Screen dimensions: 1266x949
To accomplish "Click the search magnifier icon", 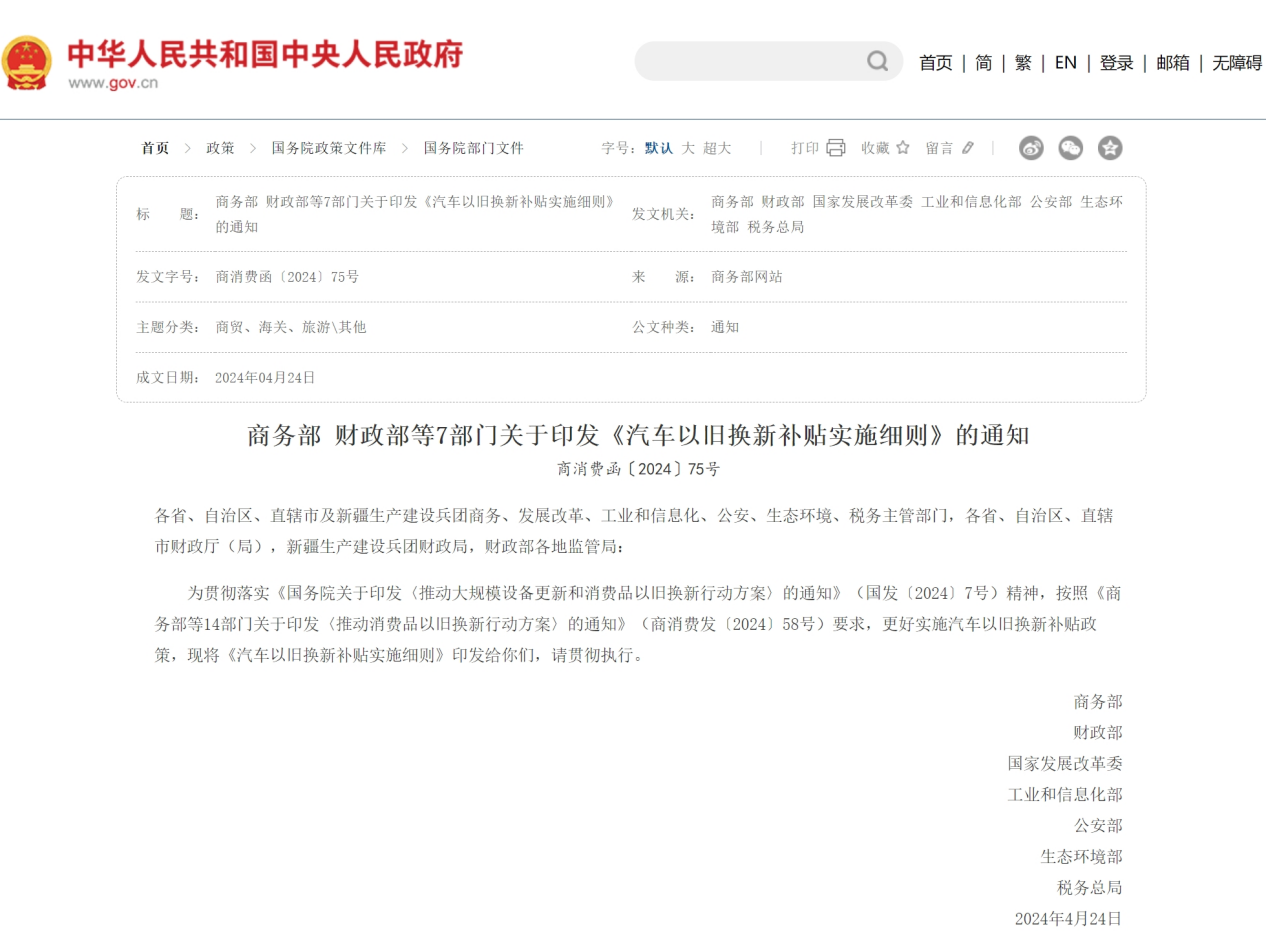I will pos(877,62).
